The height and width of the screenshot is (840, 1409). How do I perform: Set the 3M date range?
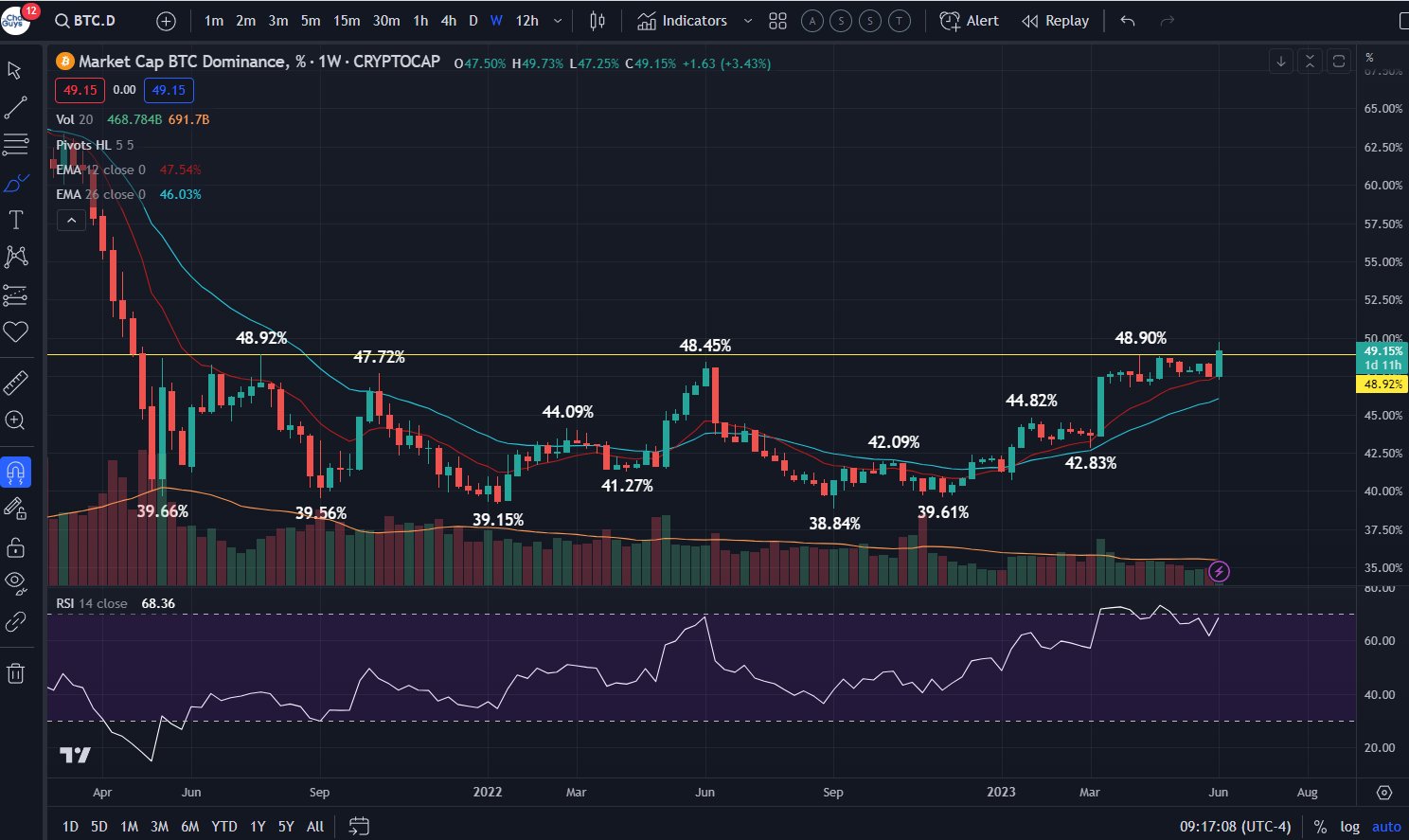click(x=159, y=826)
